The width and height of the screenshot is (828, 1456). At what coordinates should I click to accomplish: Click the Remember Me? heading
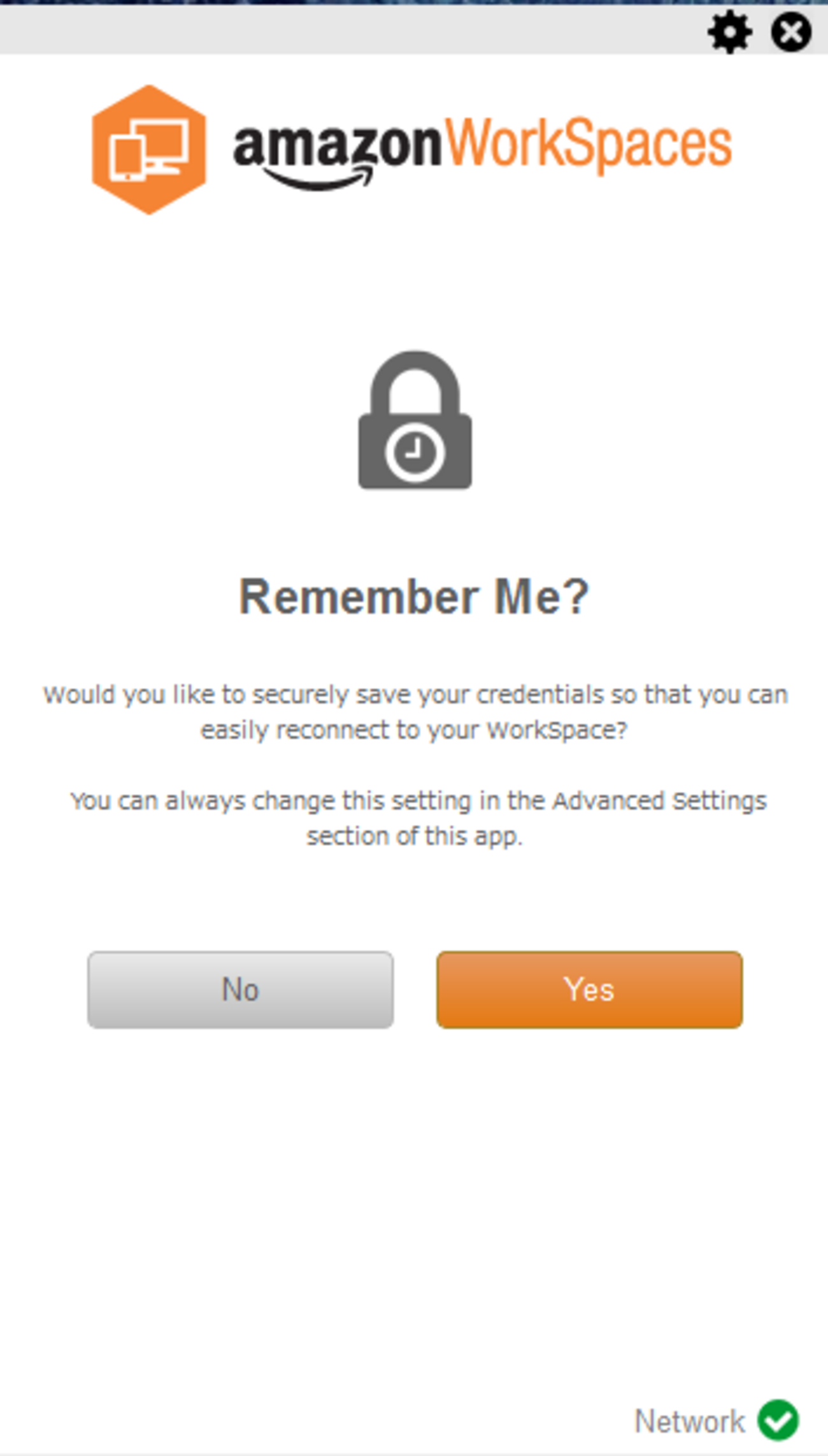point(414,597)
